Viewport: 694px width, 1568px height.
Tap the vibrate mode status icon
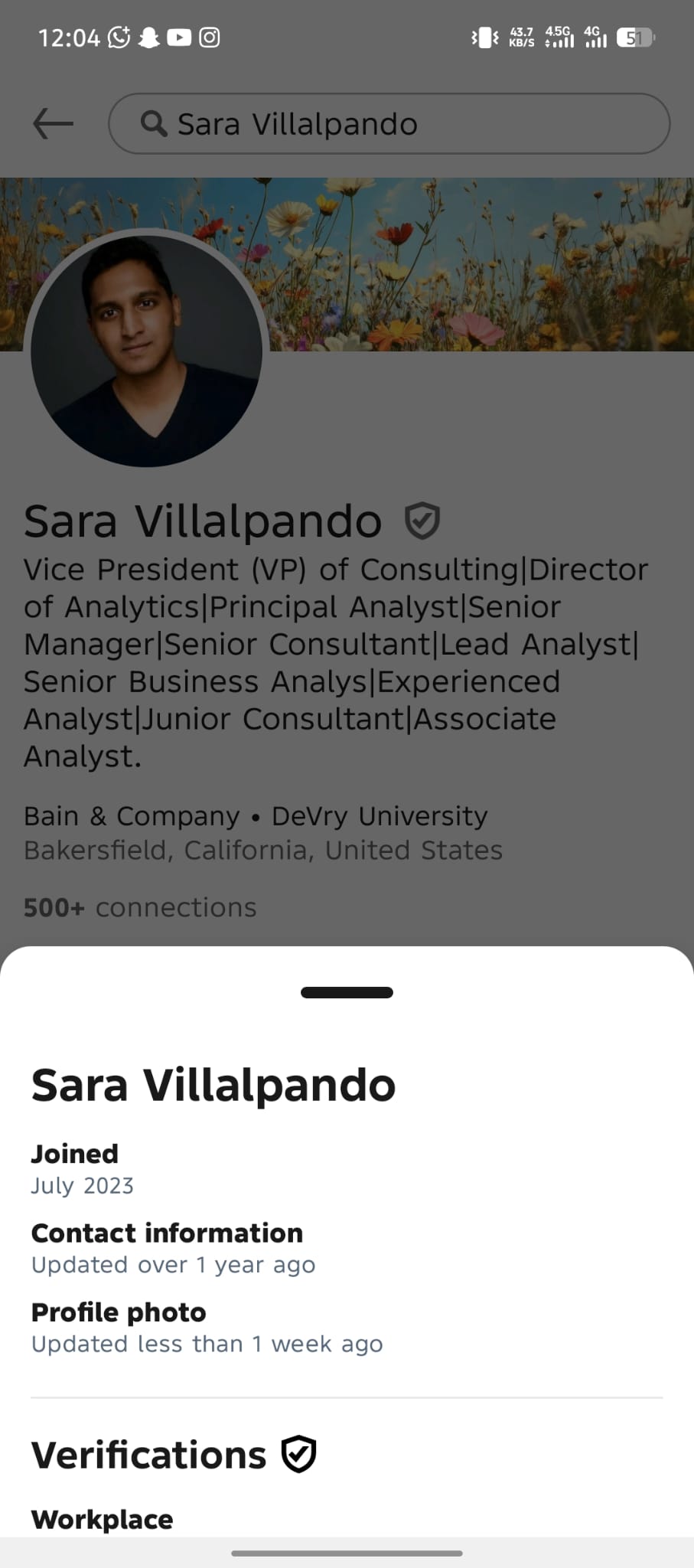(484, 38)
